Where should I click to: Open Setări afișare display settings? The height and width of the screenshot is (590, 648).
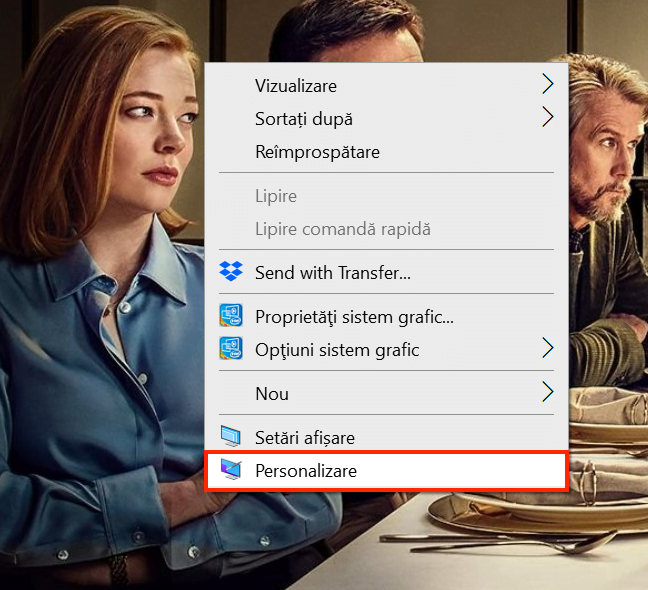point(305,438)
